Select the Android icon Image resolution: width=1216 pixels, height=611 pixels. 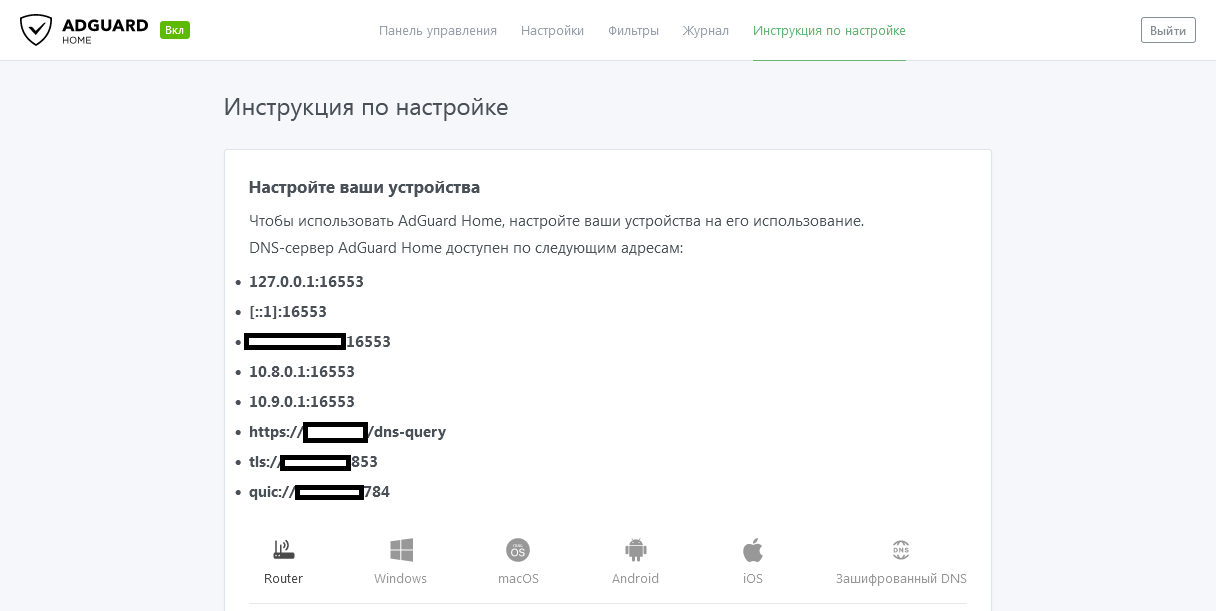click(635, 550)
